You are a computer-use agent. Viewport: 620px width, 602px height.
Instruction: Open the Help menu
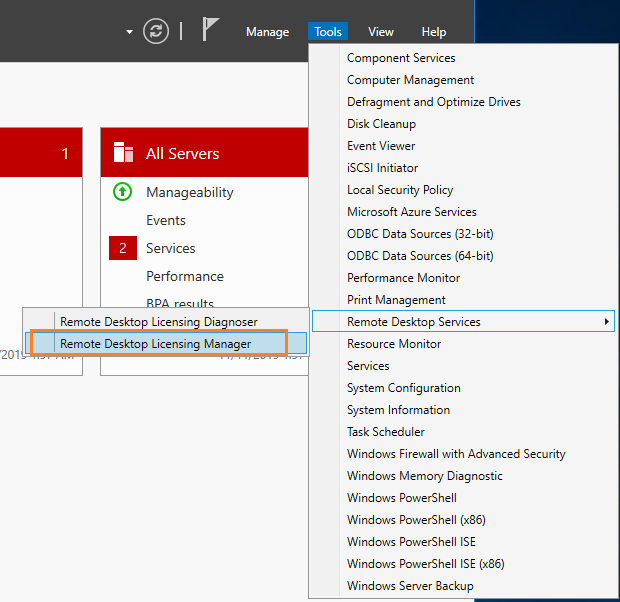click(434, 32)
